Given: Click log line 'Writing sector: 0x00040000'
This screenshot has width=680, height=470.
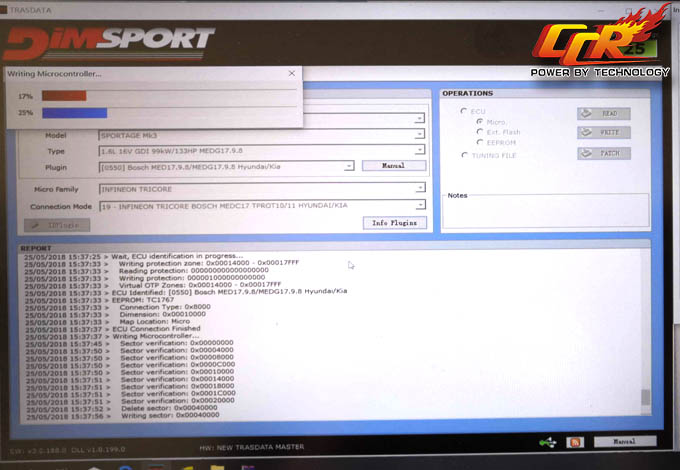Looking at the screenshot, I should tap(170, 415).
